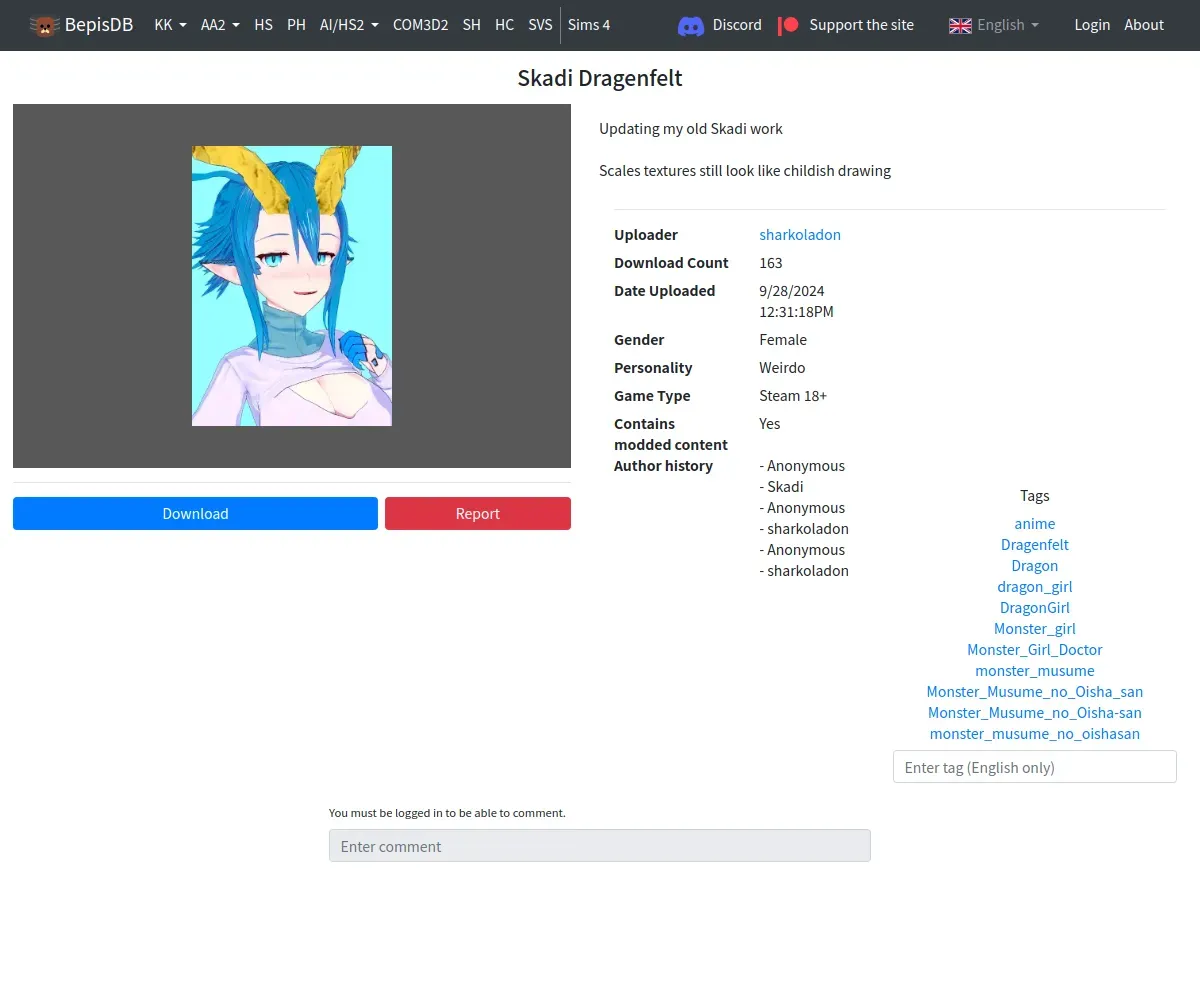Open the monster_musume tag
The width and height of the screenshot is (1200, 1000).
click(x=1035, y=671)
